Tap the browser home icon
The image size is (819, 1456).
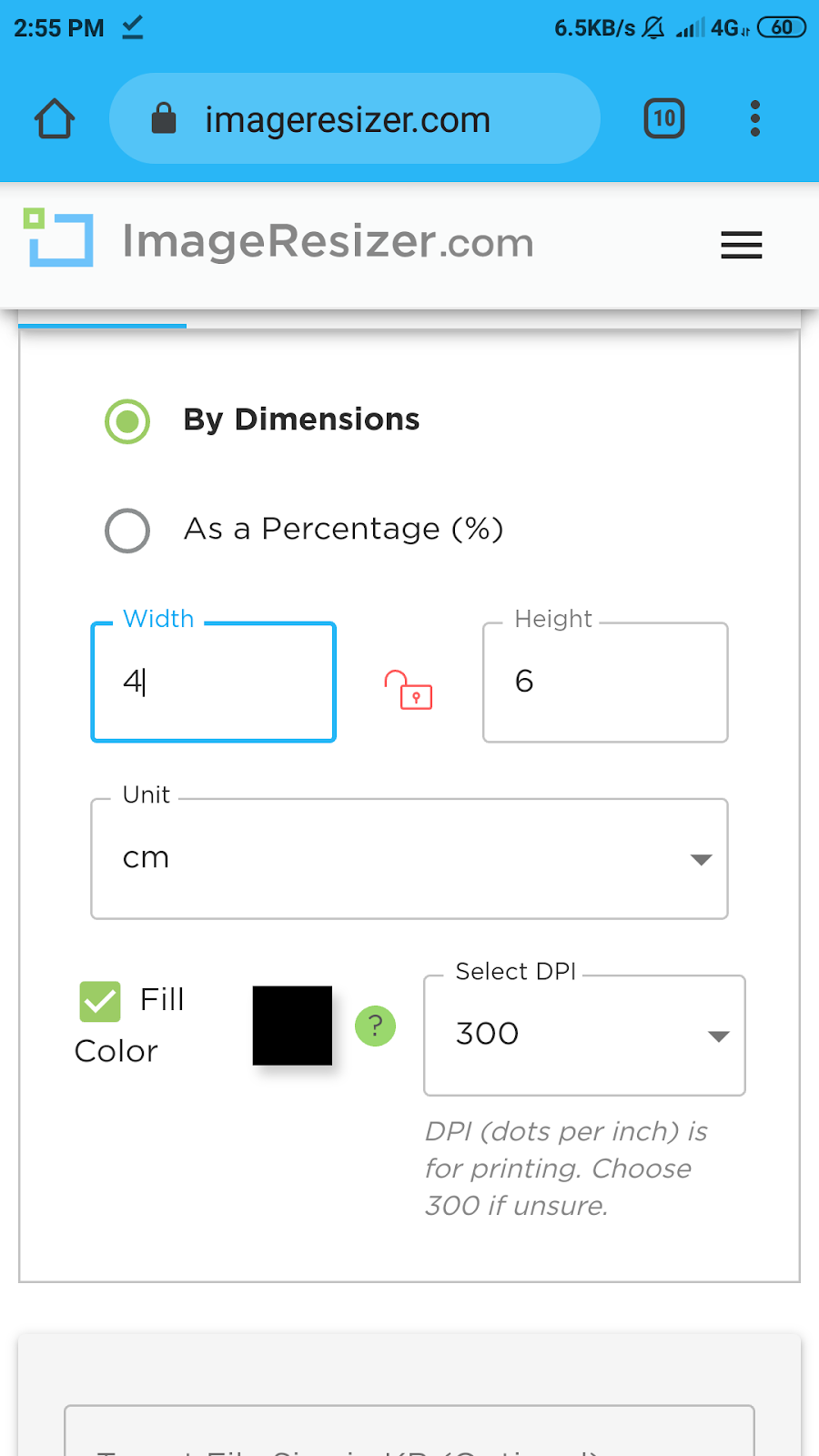click(x=55, y=119)
